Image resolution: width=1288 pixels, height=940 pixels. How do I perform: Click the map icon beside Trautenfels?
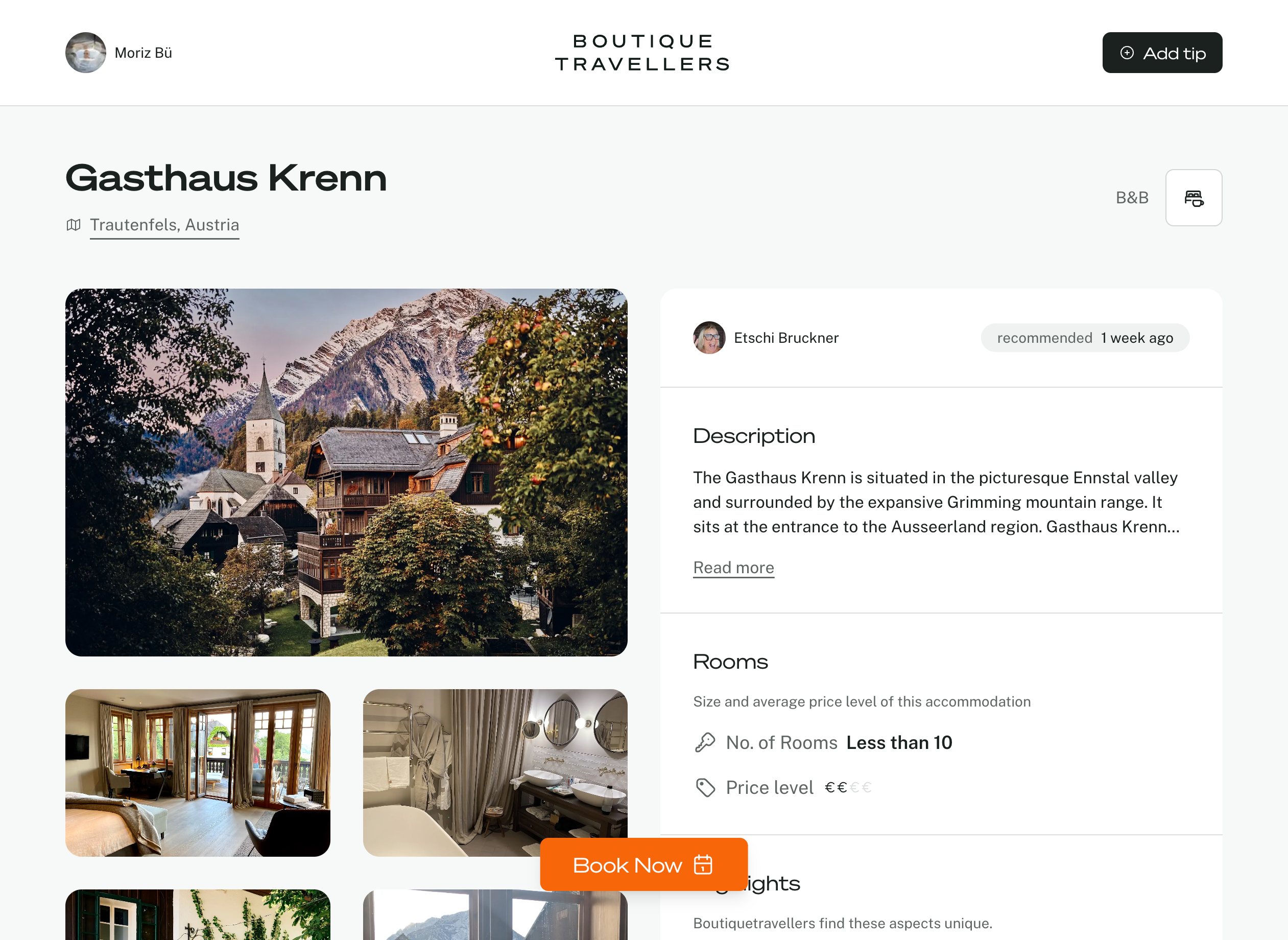74,225
